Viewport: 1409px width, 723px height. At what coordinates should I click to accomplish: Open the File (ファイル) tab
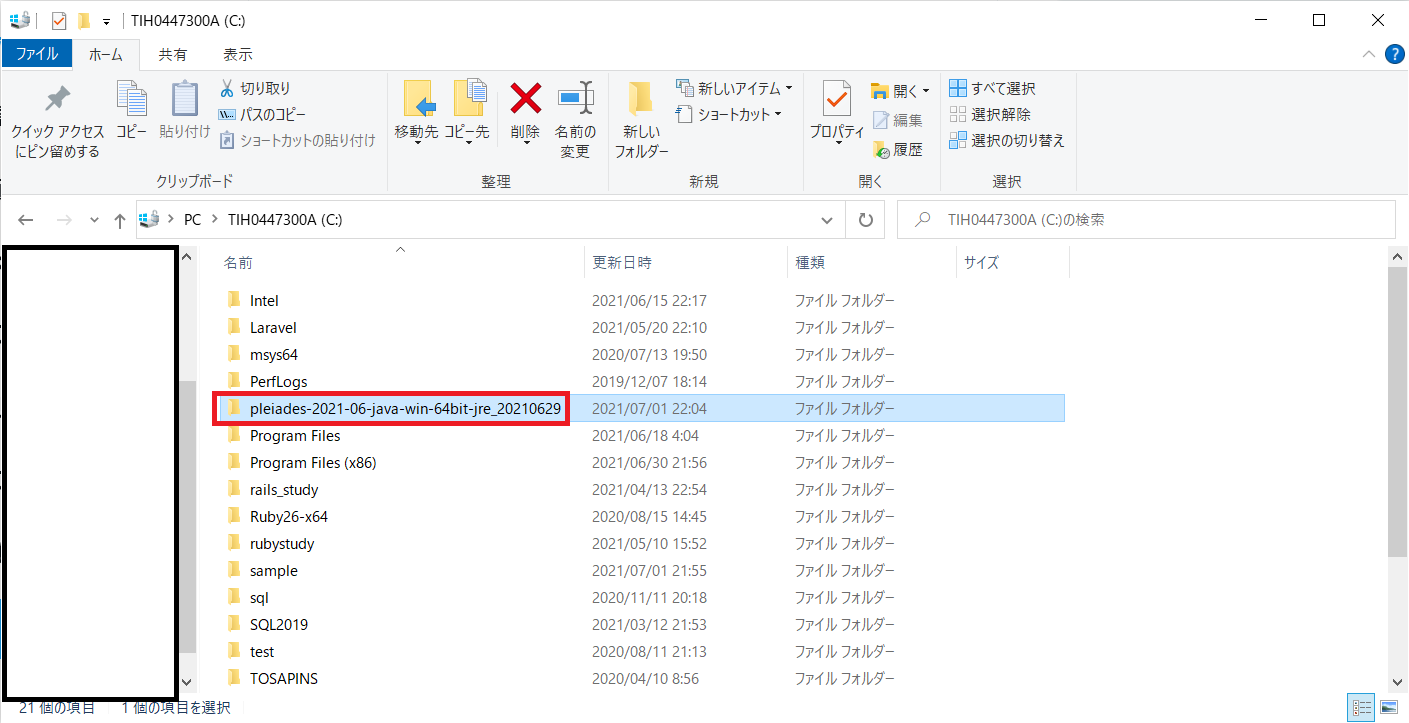[x=37, y=54]
